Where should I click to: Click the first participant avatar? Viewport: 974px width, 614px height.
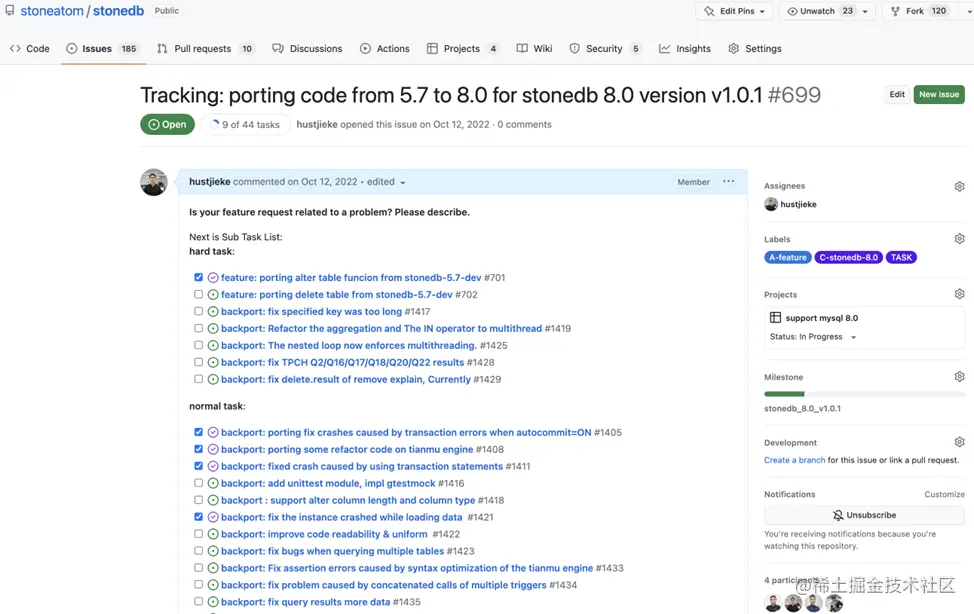tap(773, 603)
